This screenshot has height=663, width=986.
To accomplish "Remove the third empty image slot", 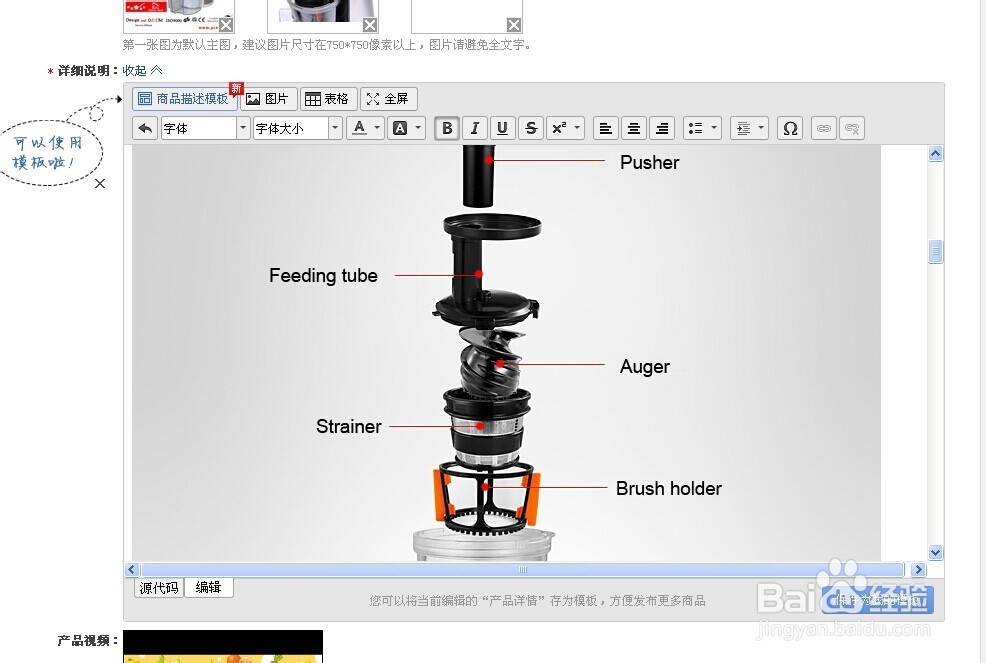I will tap(514, 25).
